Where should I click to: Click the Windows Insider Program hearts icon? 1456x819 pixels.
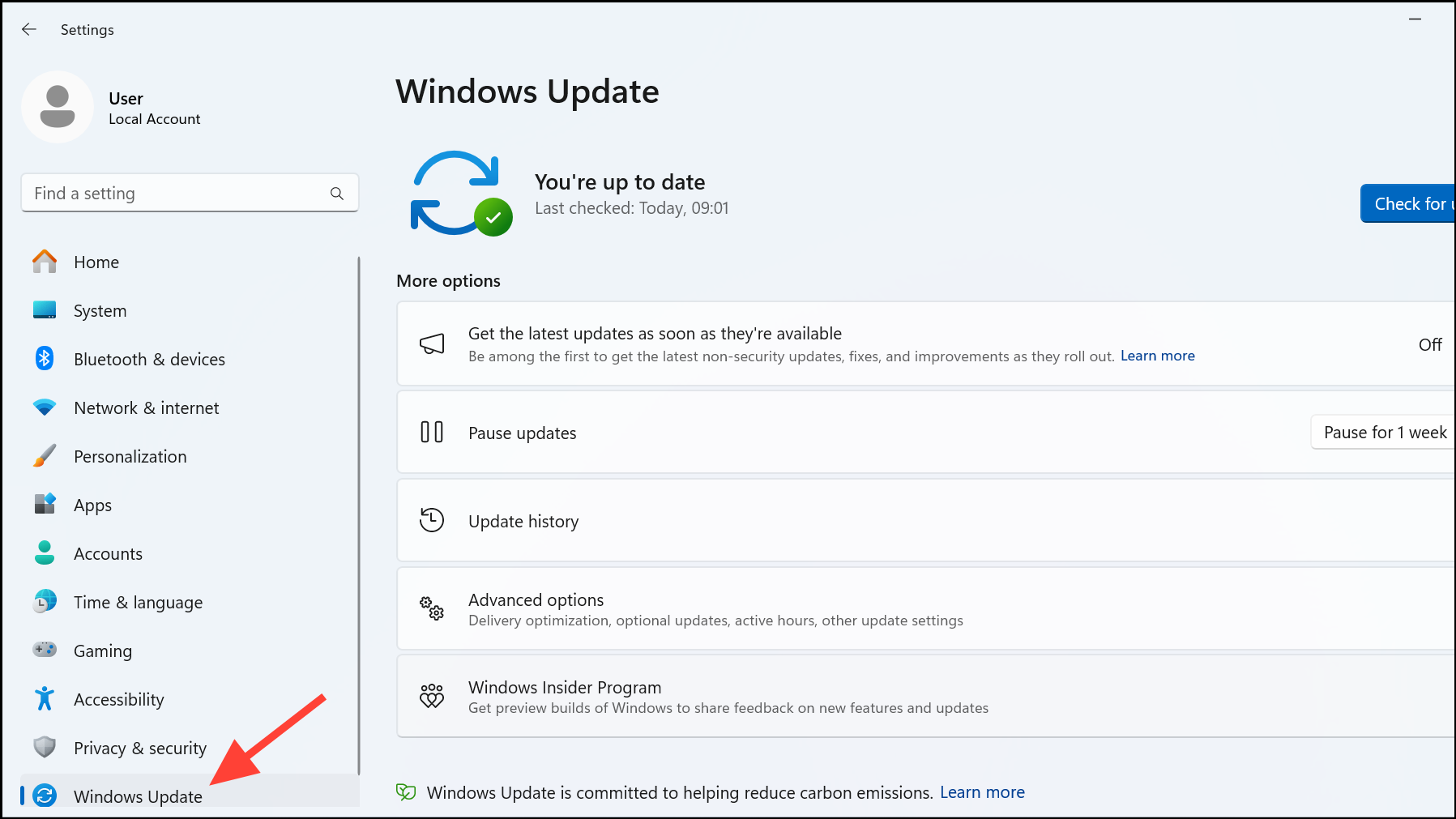(432, 695)
